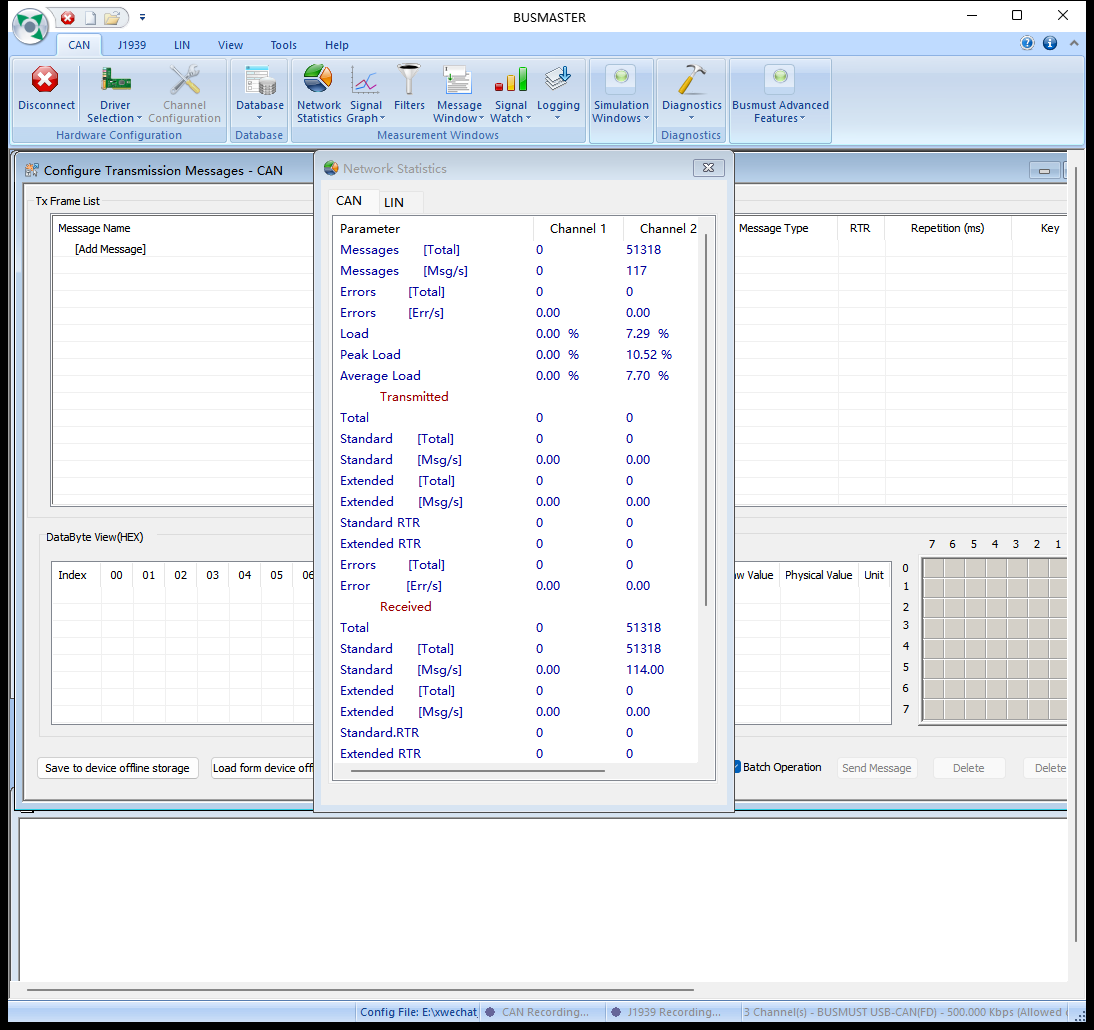The width and height of the screenshot is (1094, 1030).
Task: Open the Message Window icon
Action: click(x=458, y=80)
